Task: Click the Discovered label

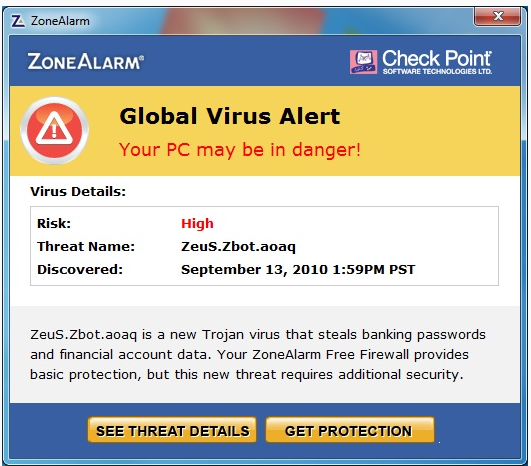Action: pyautogui.click(x=80, y=270)
